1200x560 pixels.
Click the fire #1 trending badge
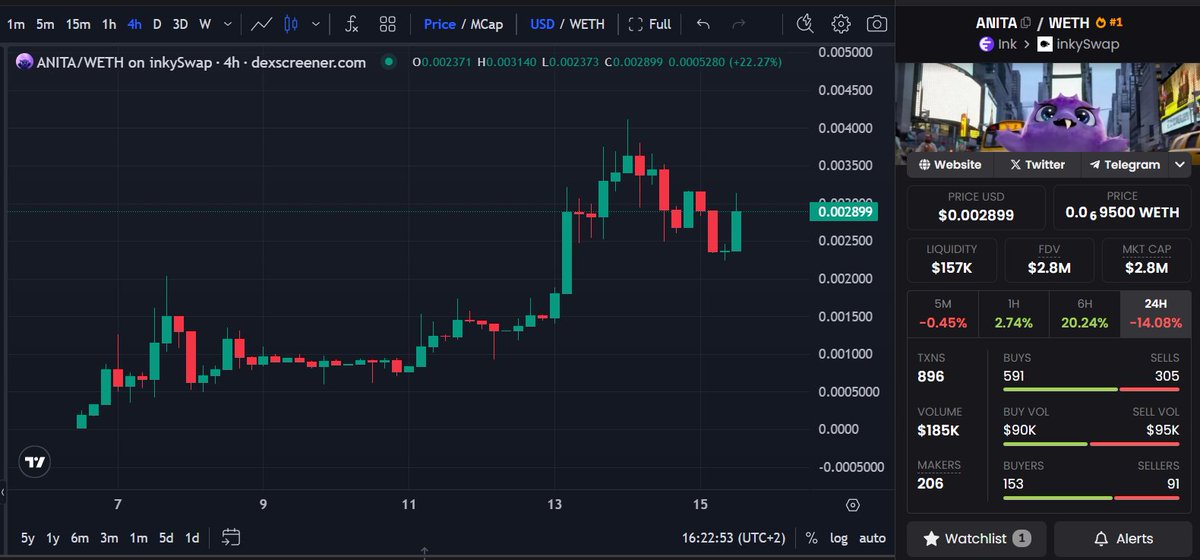pyautogui.click(x=1109, y=22)
